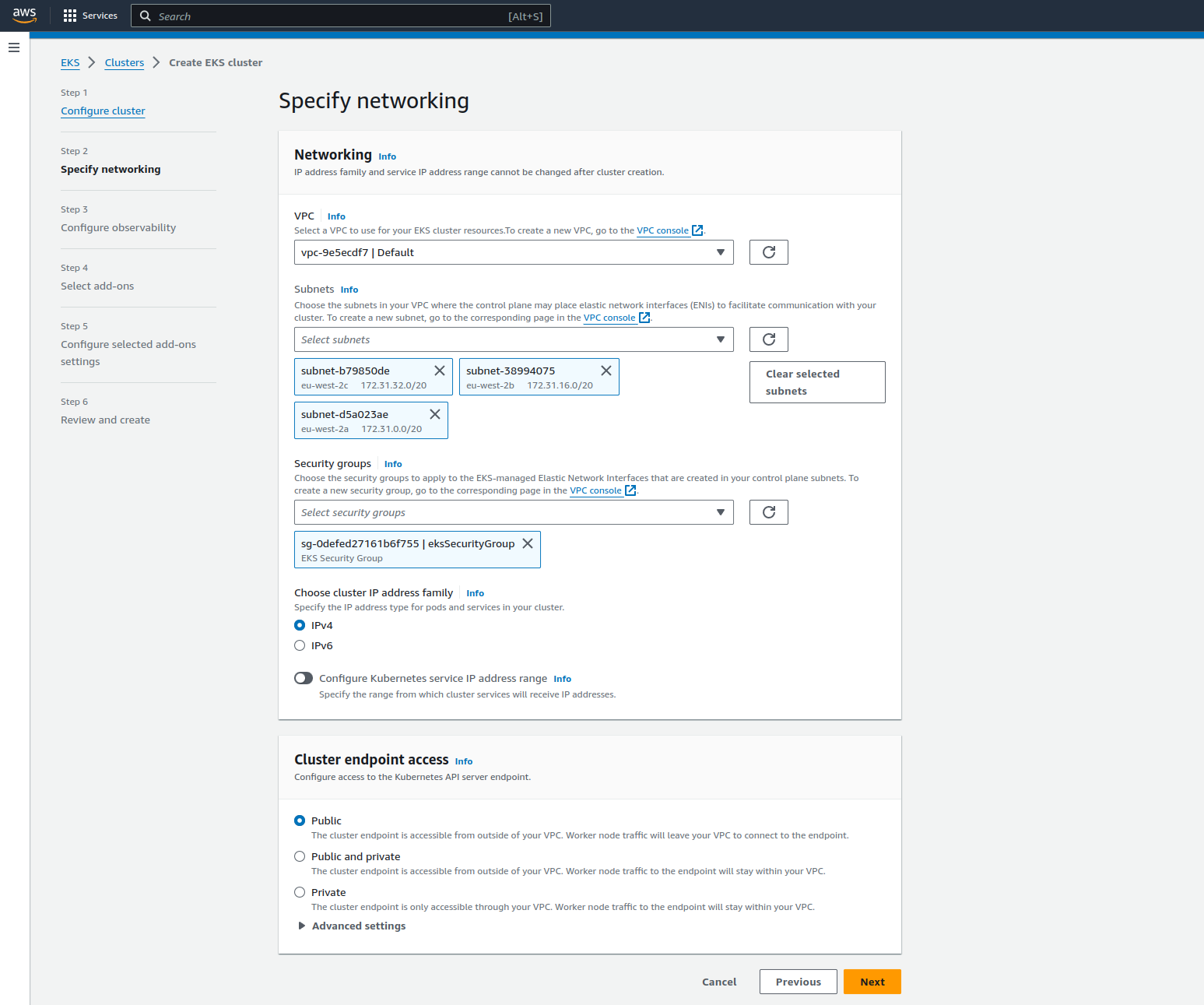
Task: Remove subnet-38994075 from selection
Action: (x=606, y=371)
